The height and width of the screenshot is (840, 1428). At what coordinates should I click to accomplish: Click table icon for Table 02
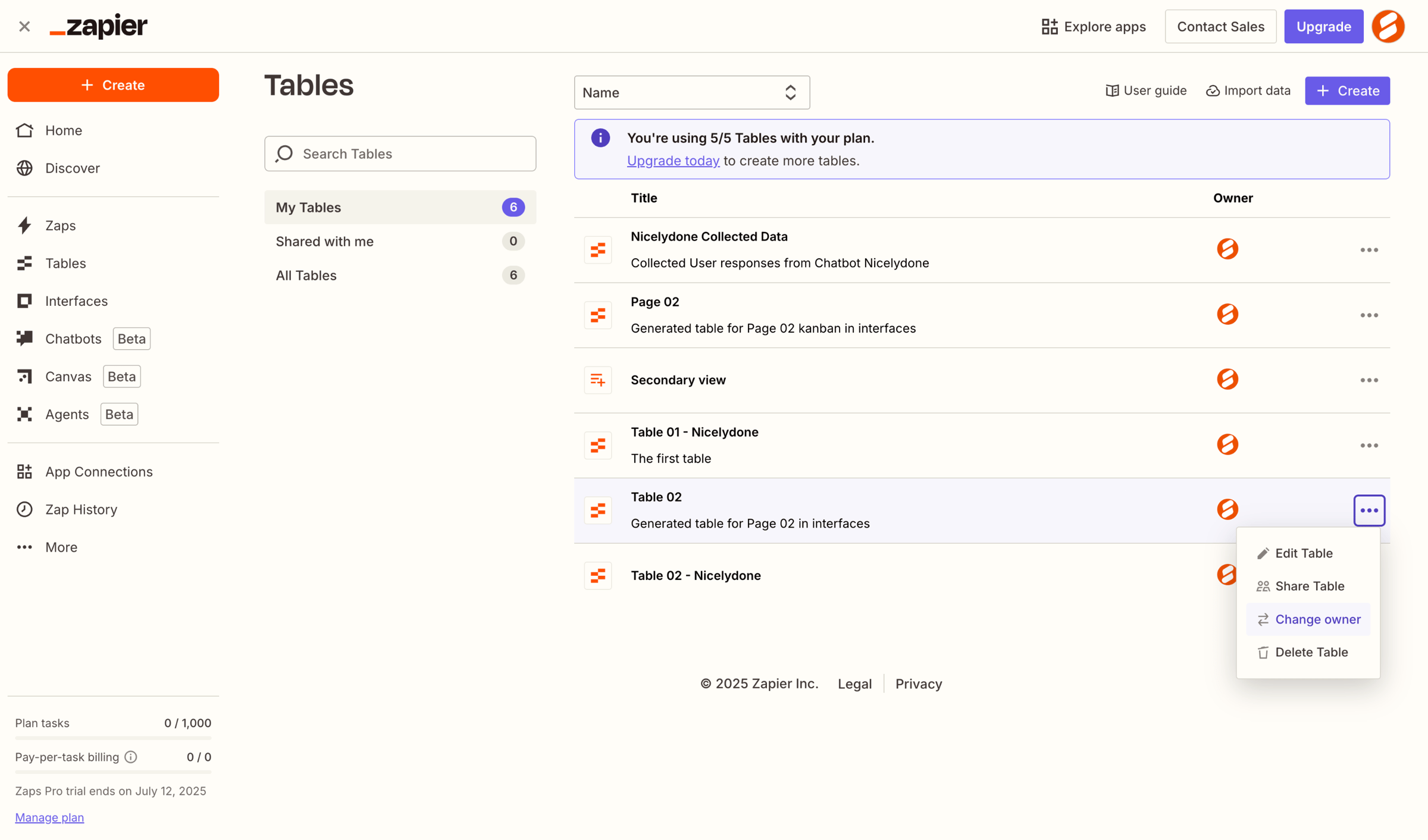click(x=597, y=510)
